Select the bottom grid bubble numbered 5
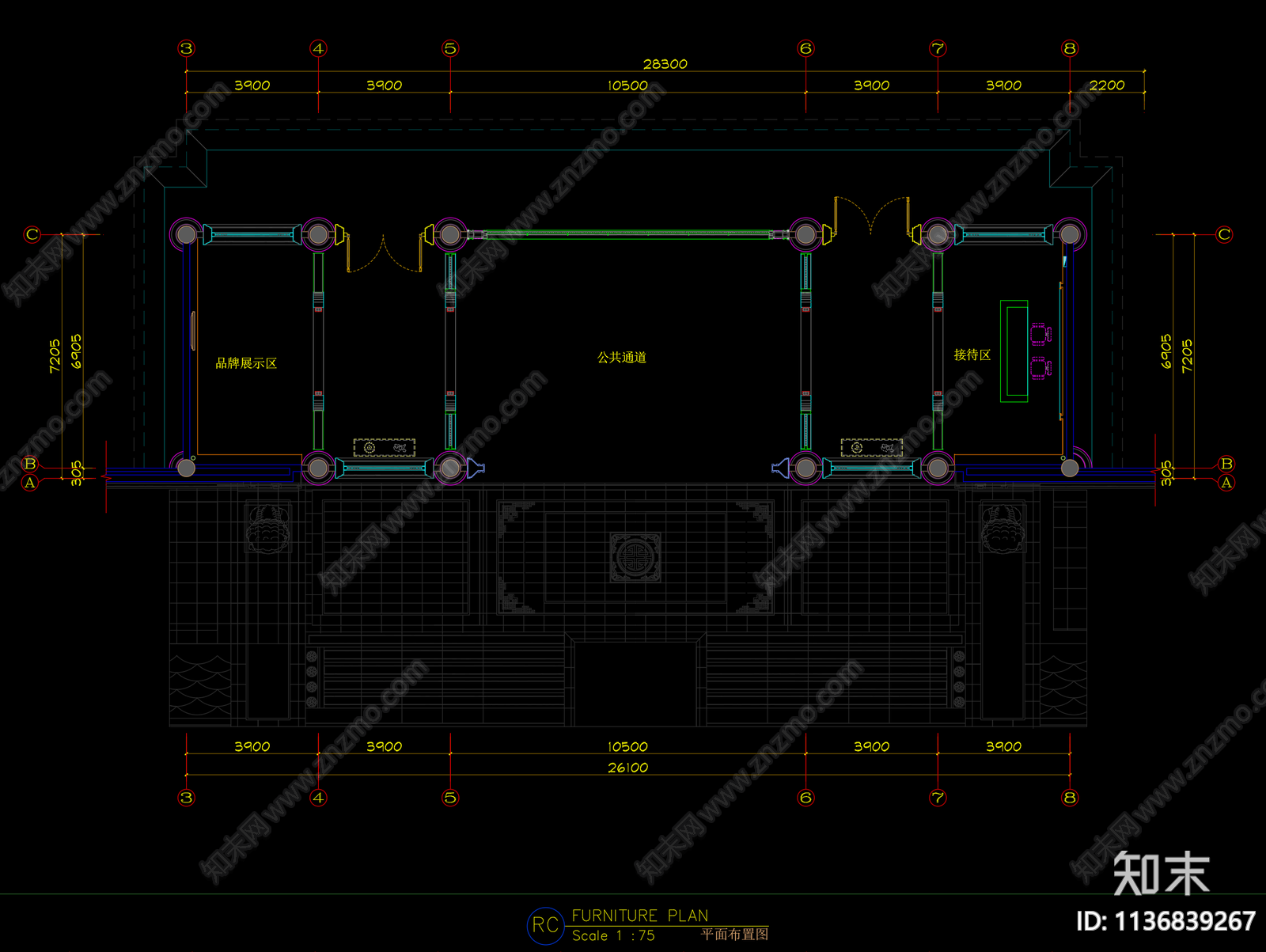The image size is (1266, 952). click(450, 798)
